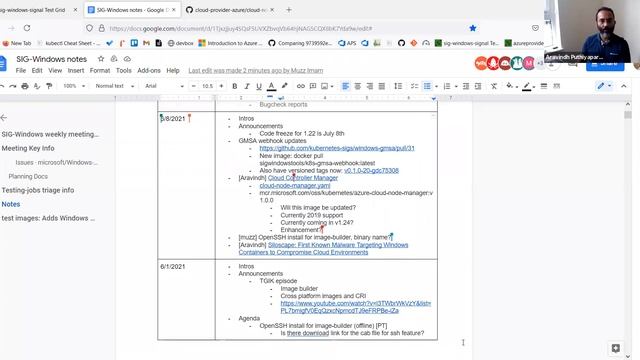640x360 pixels.
Task: Open the Insert menu
Action: pyautogui.click(x=76, y=71)
